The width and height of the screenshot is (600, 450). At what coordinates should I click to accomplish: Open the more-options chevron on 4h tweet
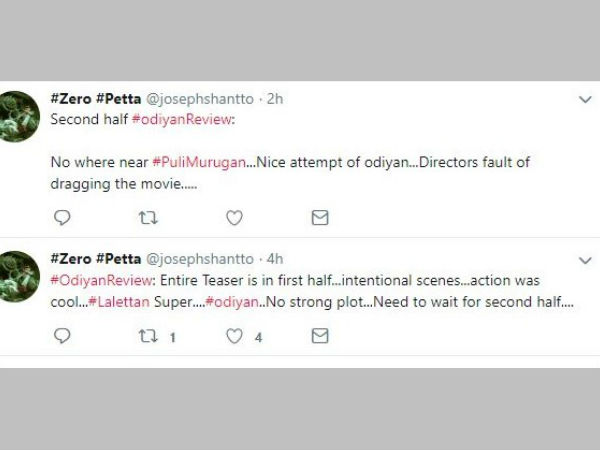585,258
